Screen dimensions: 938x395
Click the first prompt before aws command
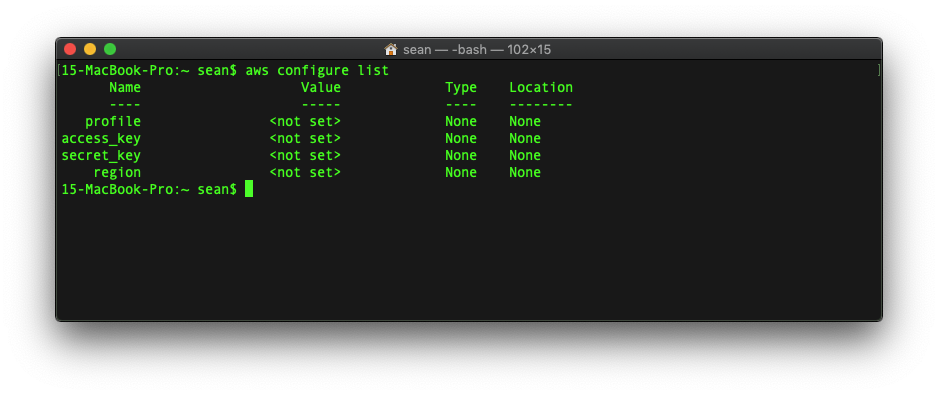pyautogui.click(x=149, y=71)
